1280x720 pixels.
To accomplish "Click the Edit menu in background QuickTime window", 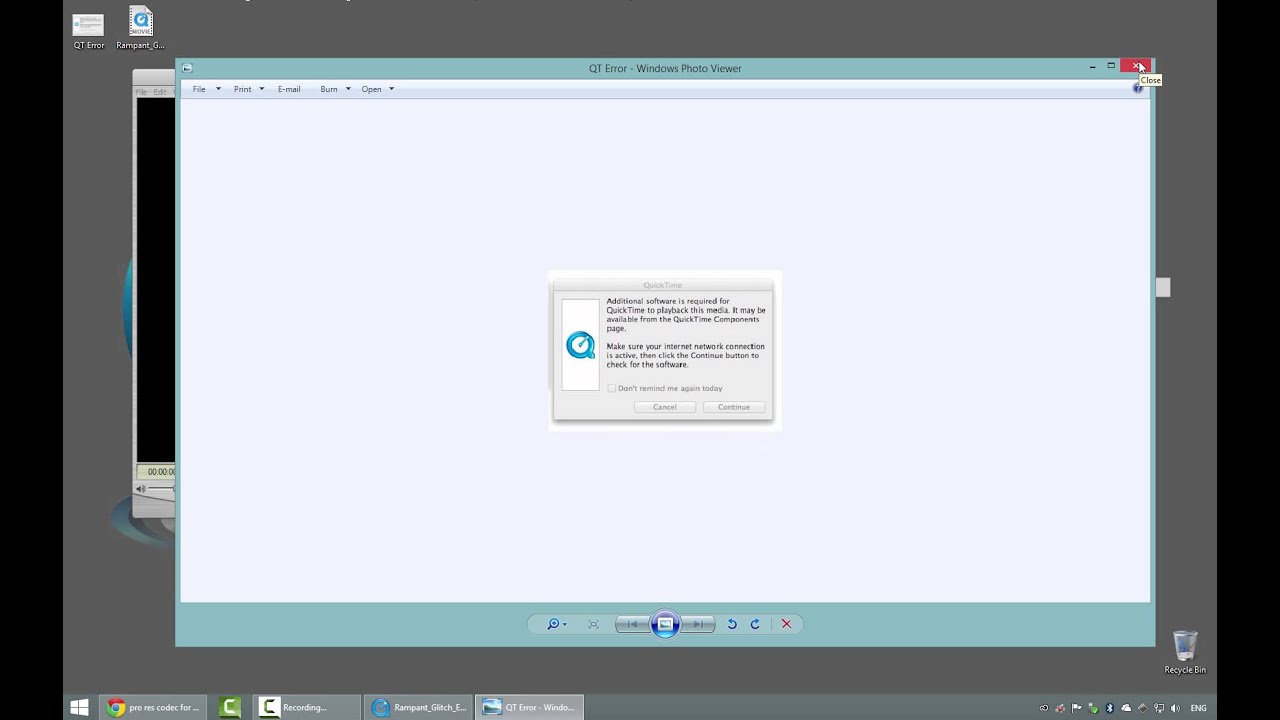I will click(160, 92).
